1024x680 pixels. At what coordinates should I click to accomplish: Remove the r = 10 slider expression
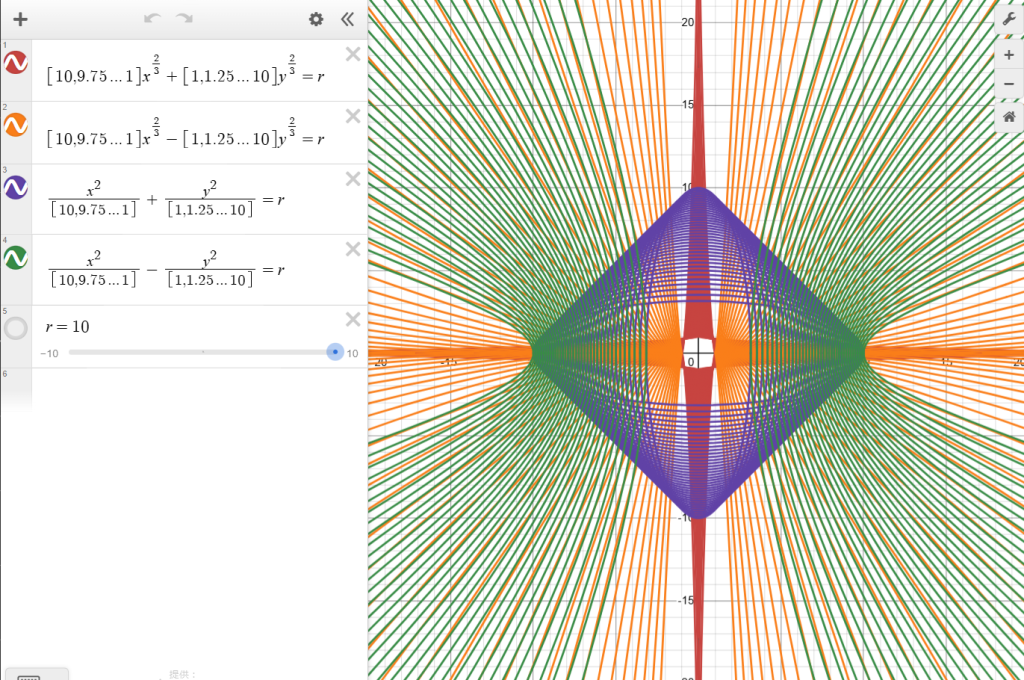pos(352,319)
